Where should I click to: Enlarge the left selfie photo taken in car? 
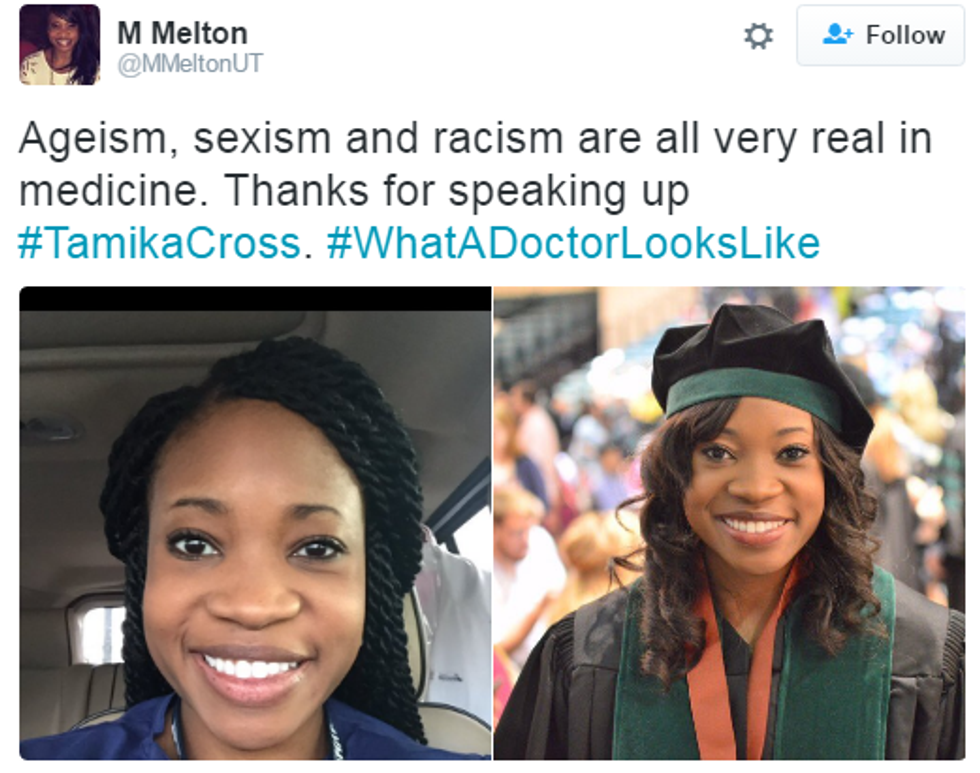pos(255,522)
